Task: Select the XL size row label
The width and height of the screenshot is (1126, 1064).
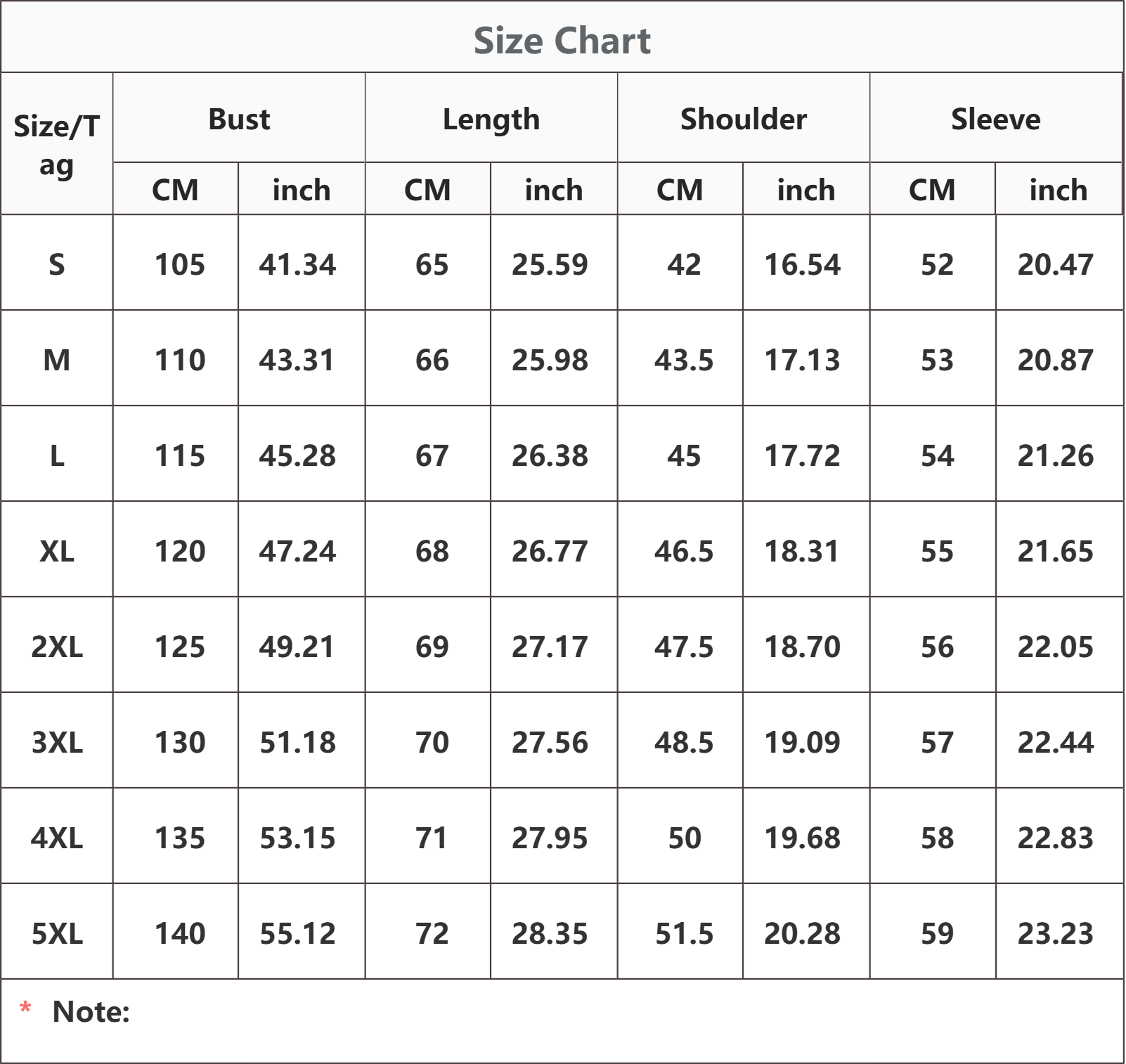Action: 56,551
